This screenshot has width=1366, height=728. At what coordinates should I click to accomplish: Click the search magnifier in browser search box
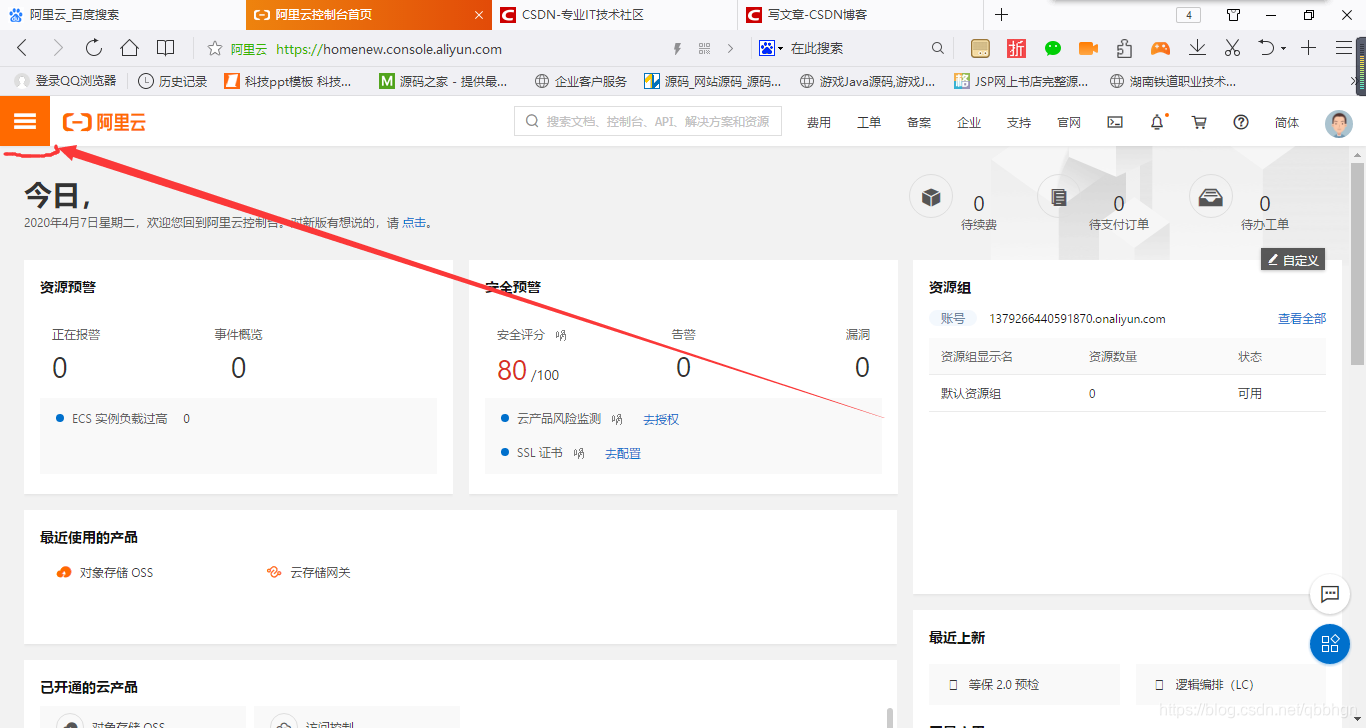tap(937, 48)
